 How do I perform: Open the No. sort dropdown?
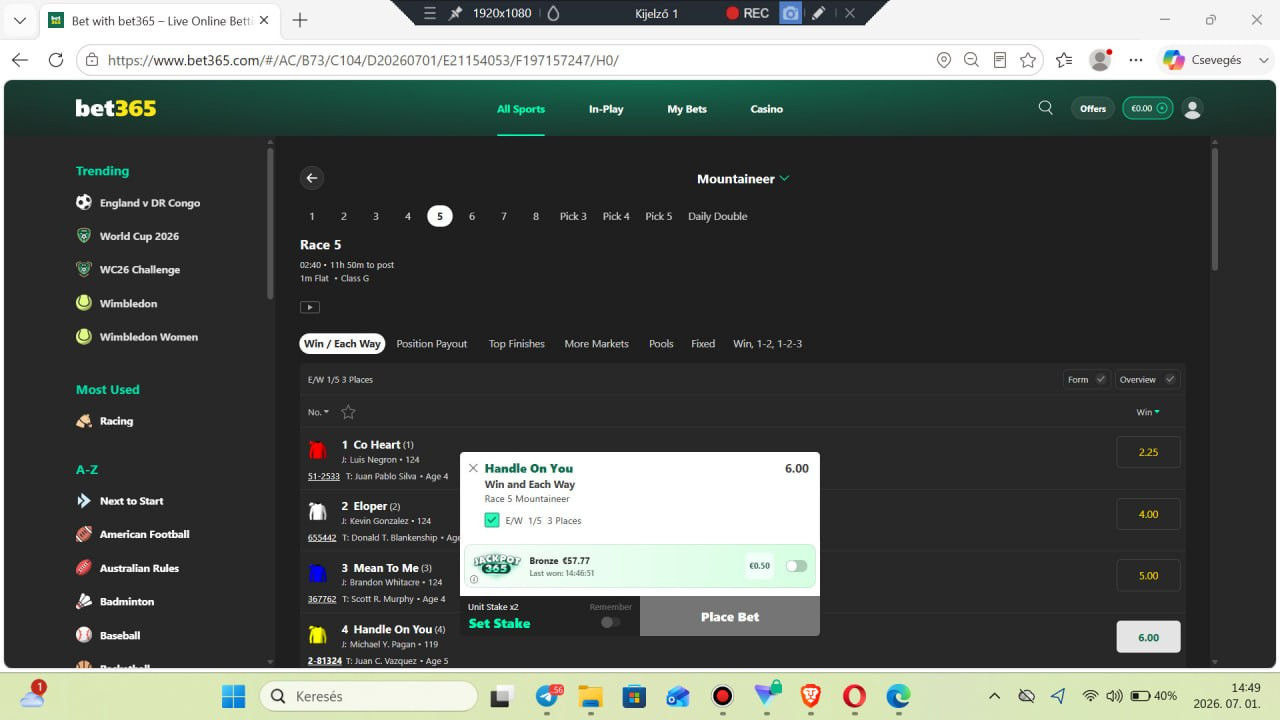coord(318,412)
